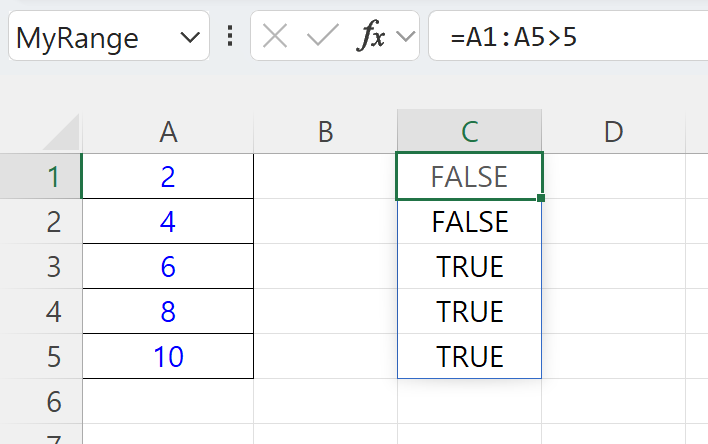Select column D header

click(x=614, y=132)
